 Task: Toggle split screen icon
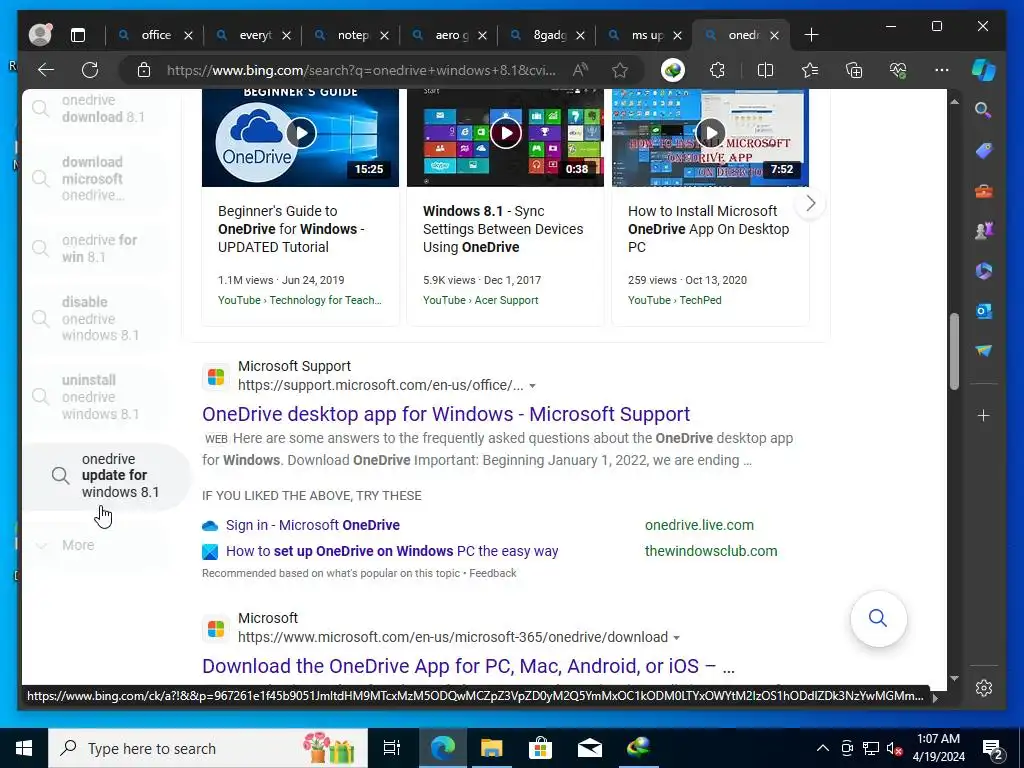pos(765,70)
